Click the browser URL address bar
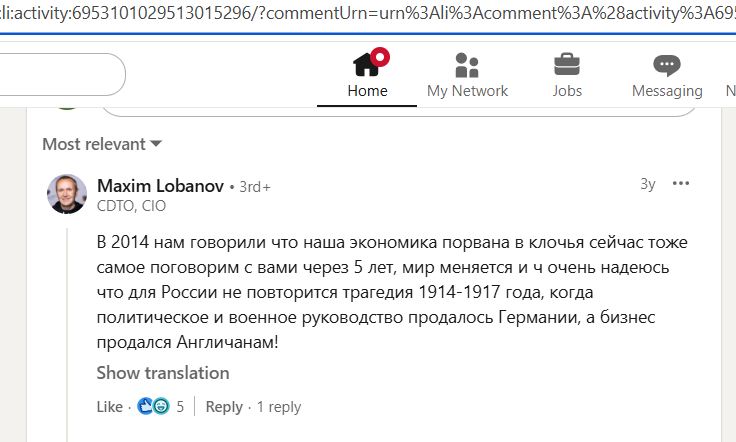 click(x=368, y=12)
